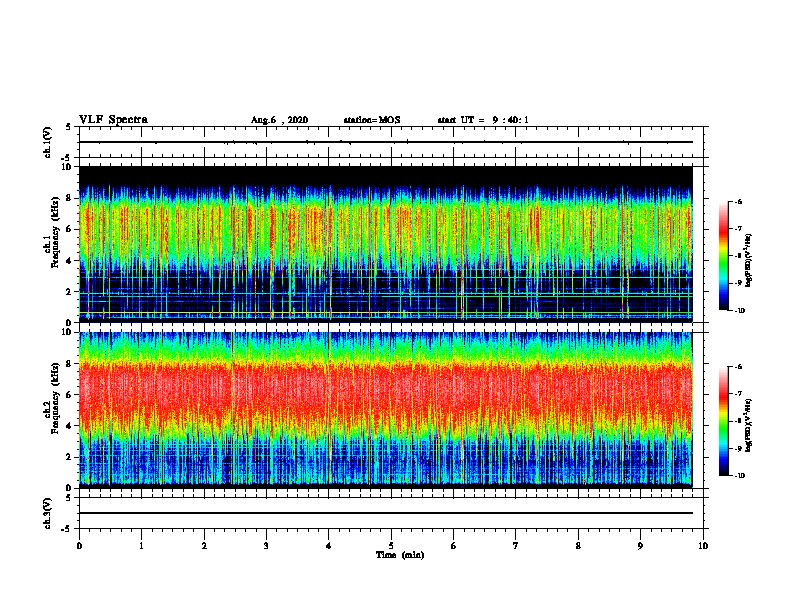Click the ch.1 voltage waveform trace panel
The image size is (792, 612).
point(391,142)
